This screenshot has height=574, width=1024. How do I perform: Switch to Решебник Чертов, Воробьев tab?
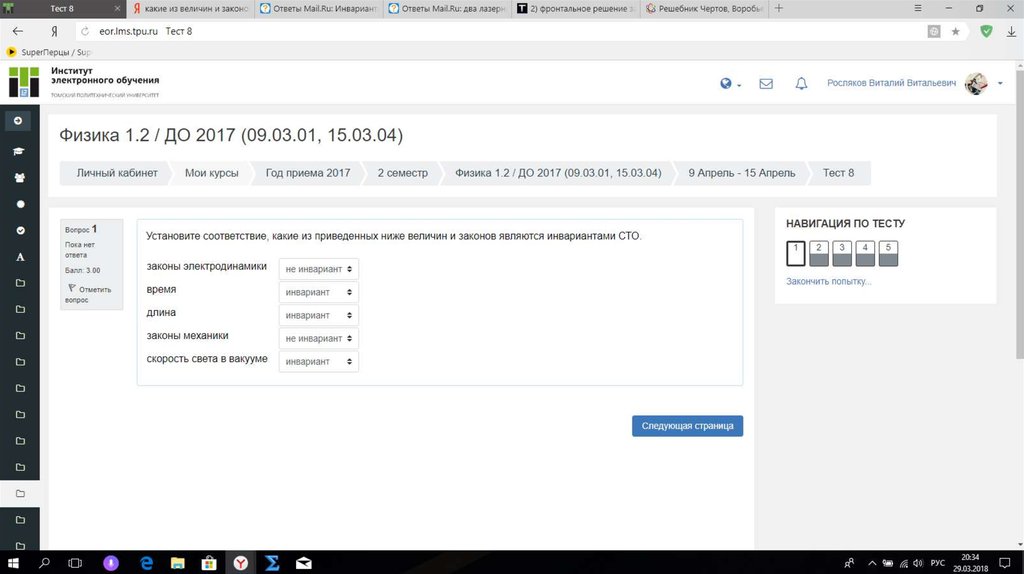pyautogui.click(x=704, y=8)
